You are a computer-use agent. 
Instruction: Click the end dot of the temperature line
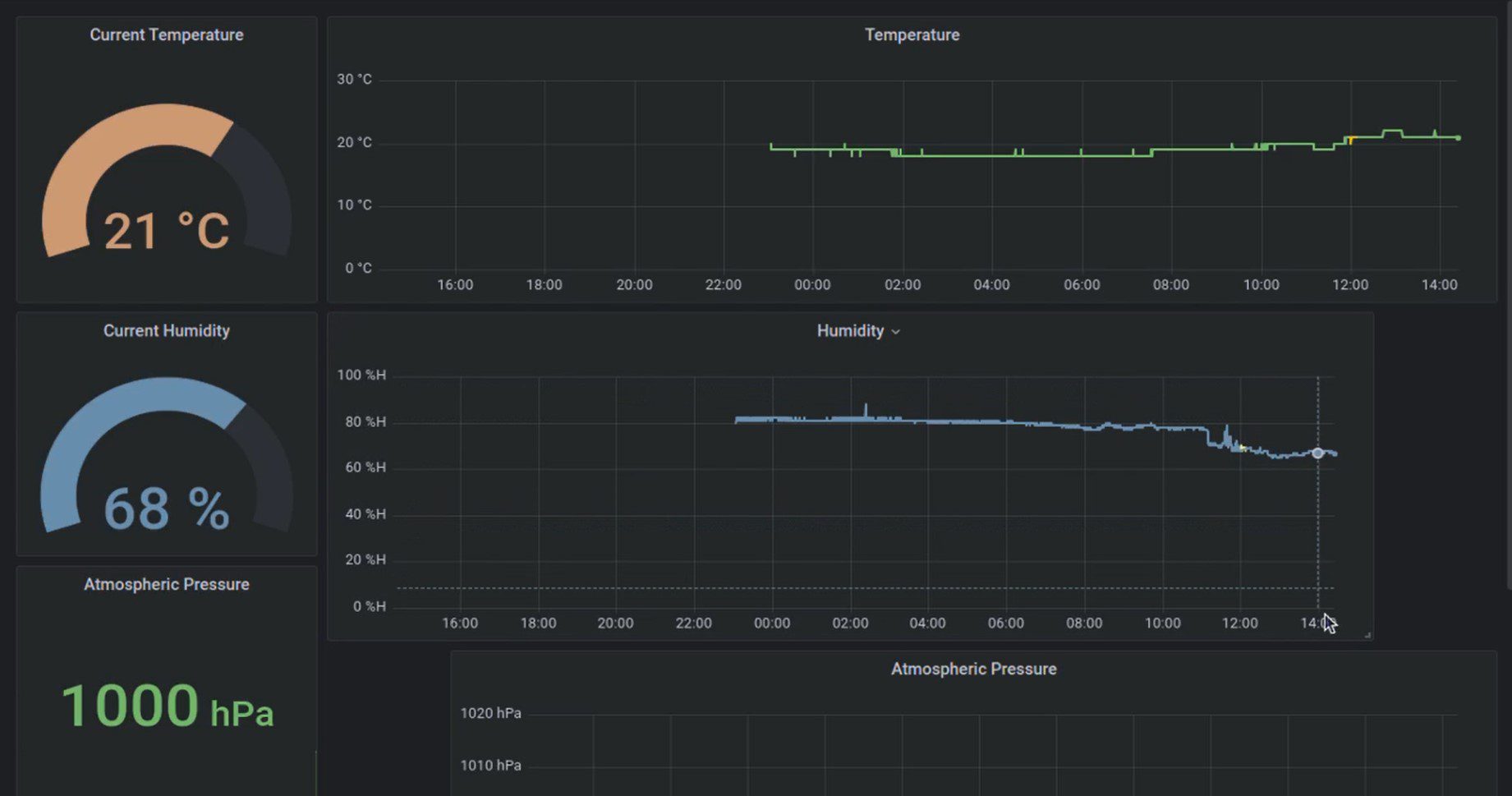coord(1458,138)
